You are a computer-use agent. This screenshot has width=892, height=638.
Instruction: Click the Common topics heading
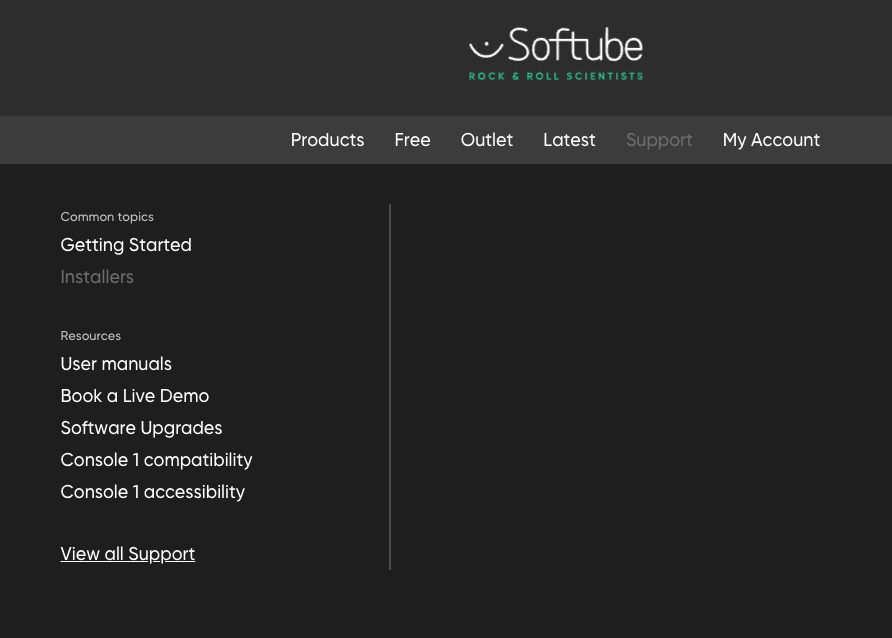107,217
